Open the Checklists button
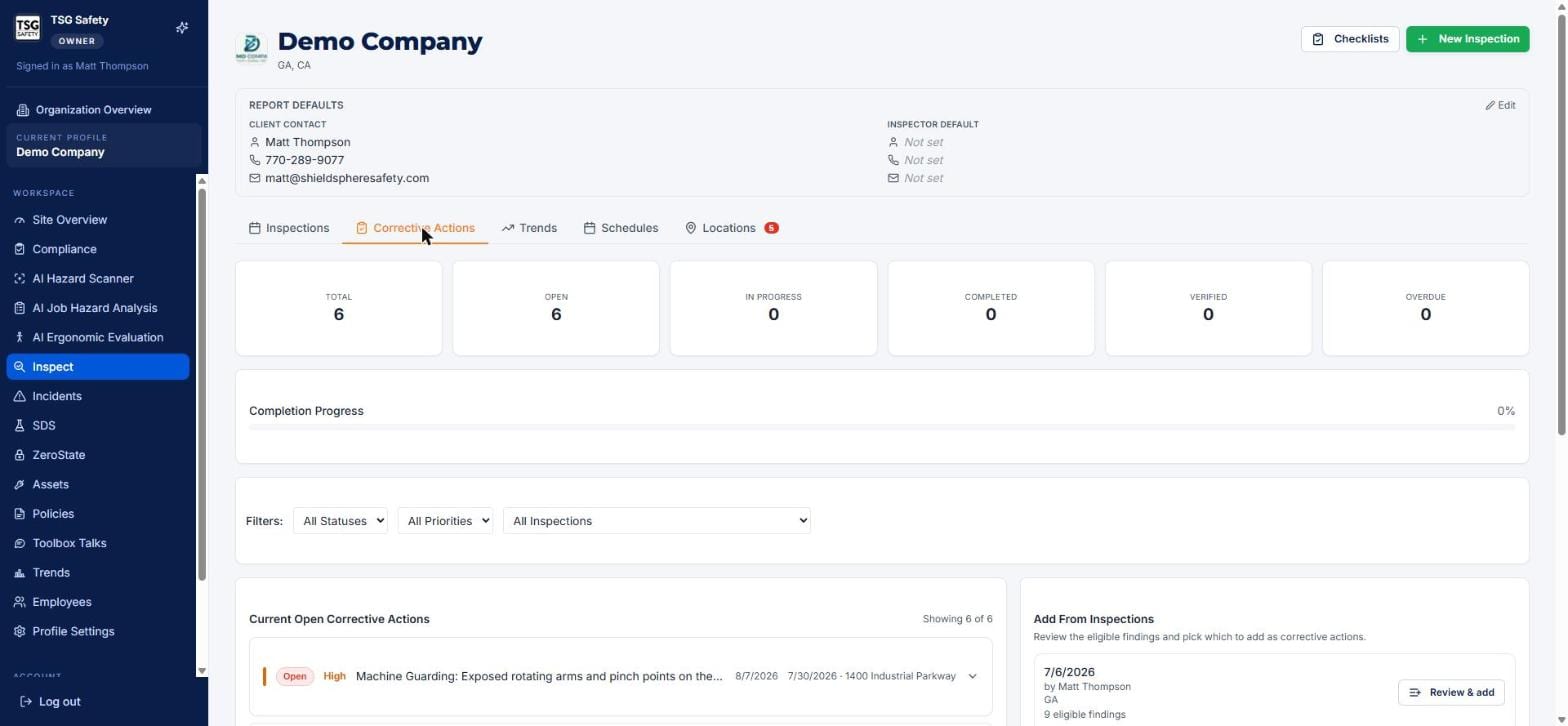 (1350, 39)
